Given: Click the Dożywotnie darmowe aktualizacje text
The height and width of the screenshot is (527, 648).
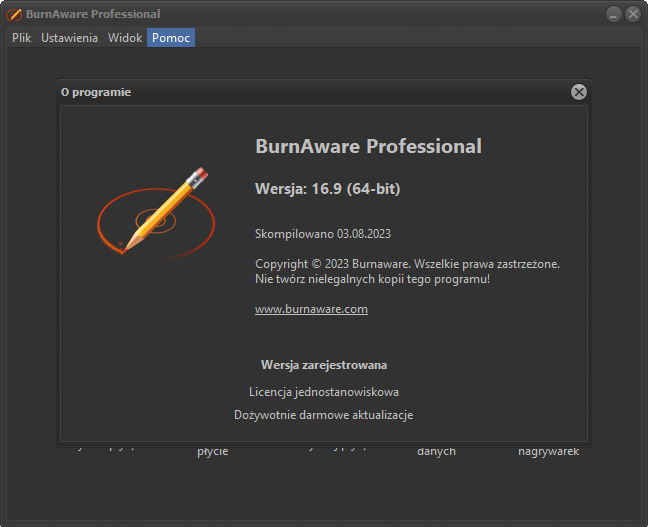Looking at the screenshot, I should click(324, 415).
